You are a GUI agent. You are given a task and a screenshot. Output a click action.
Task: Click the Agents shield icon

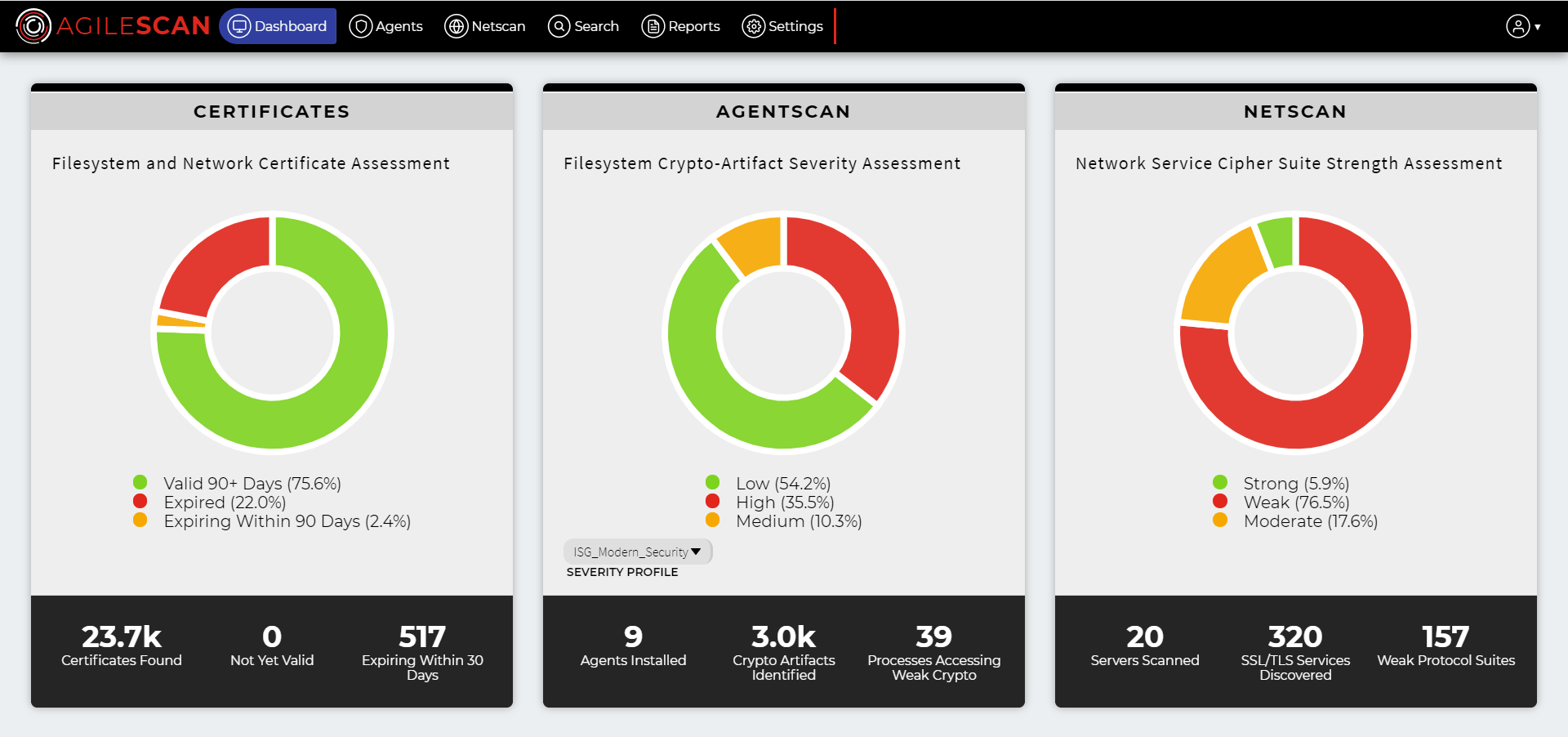(360, 26)
